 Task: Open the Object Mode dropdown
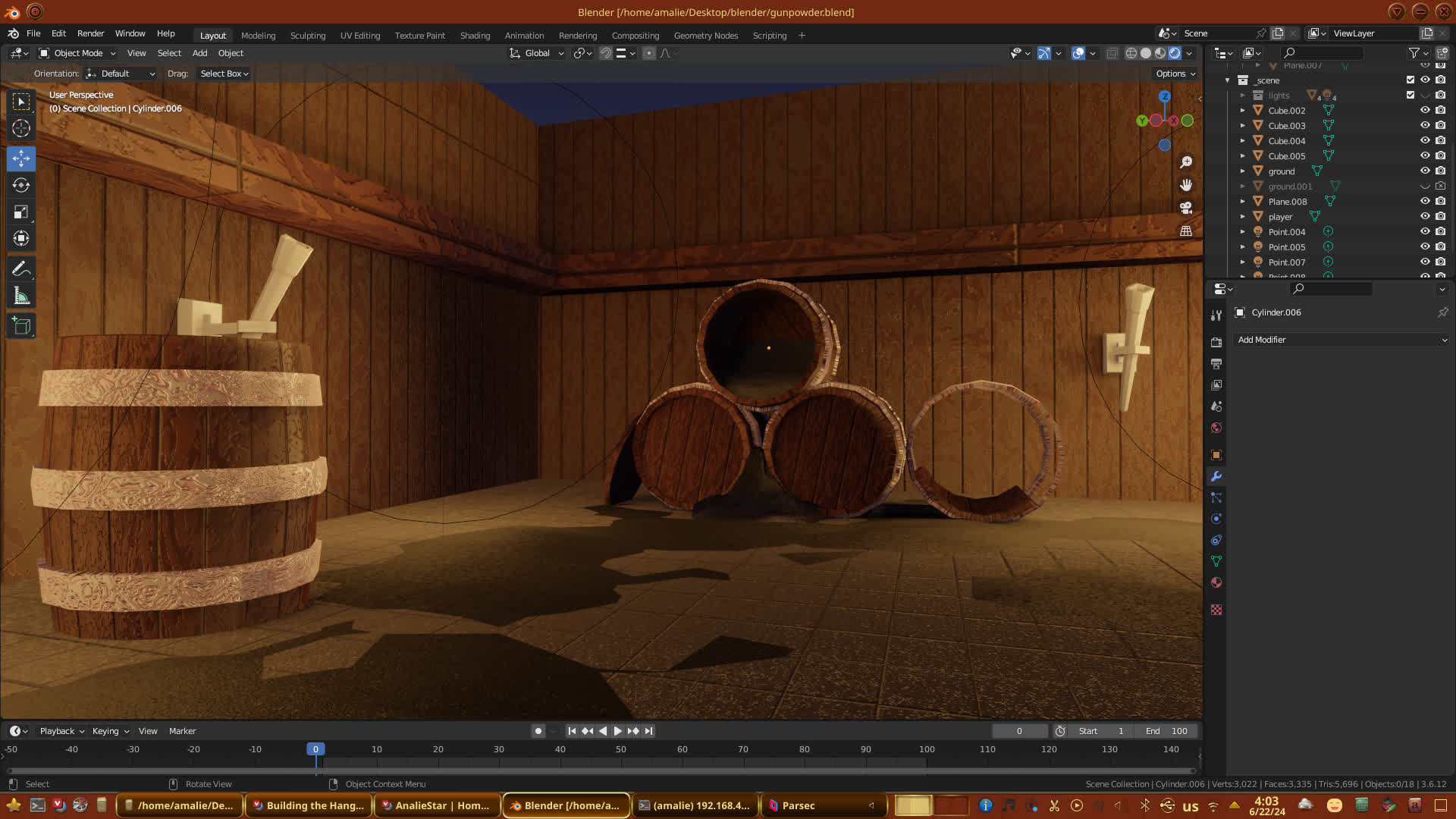click(77, 53)
